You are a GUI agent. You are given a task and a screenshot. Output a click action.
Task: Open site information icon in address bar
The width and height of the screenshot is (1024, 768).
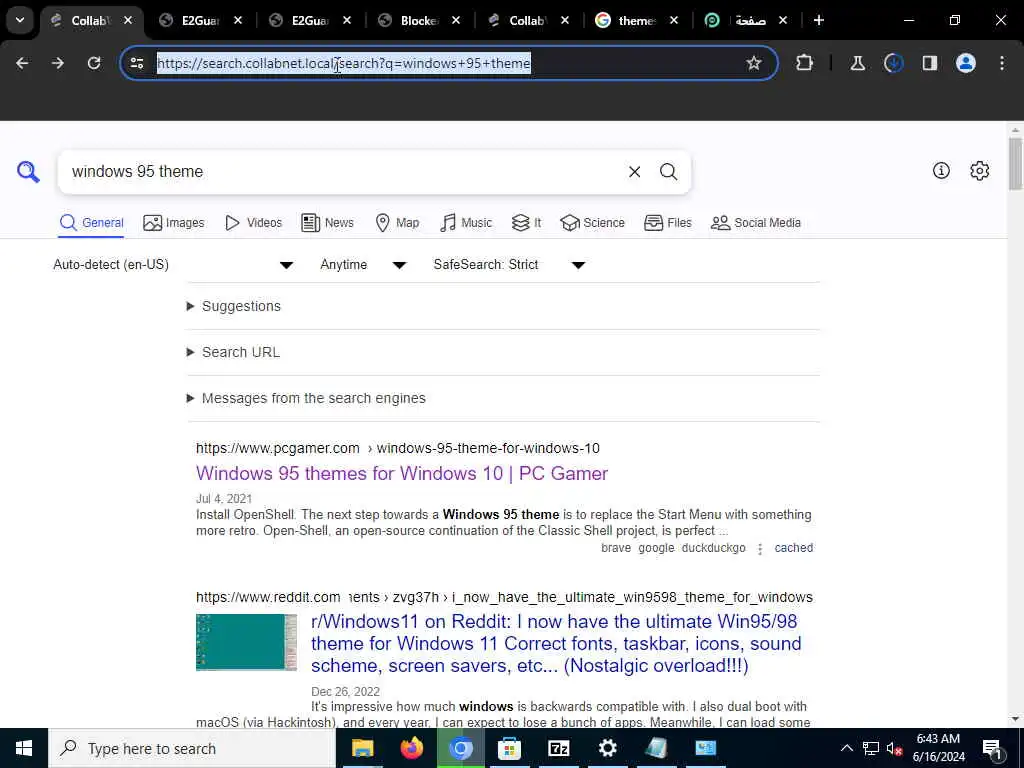point(137,63)
